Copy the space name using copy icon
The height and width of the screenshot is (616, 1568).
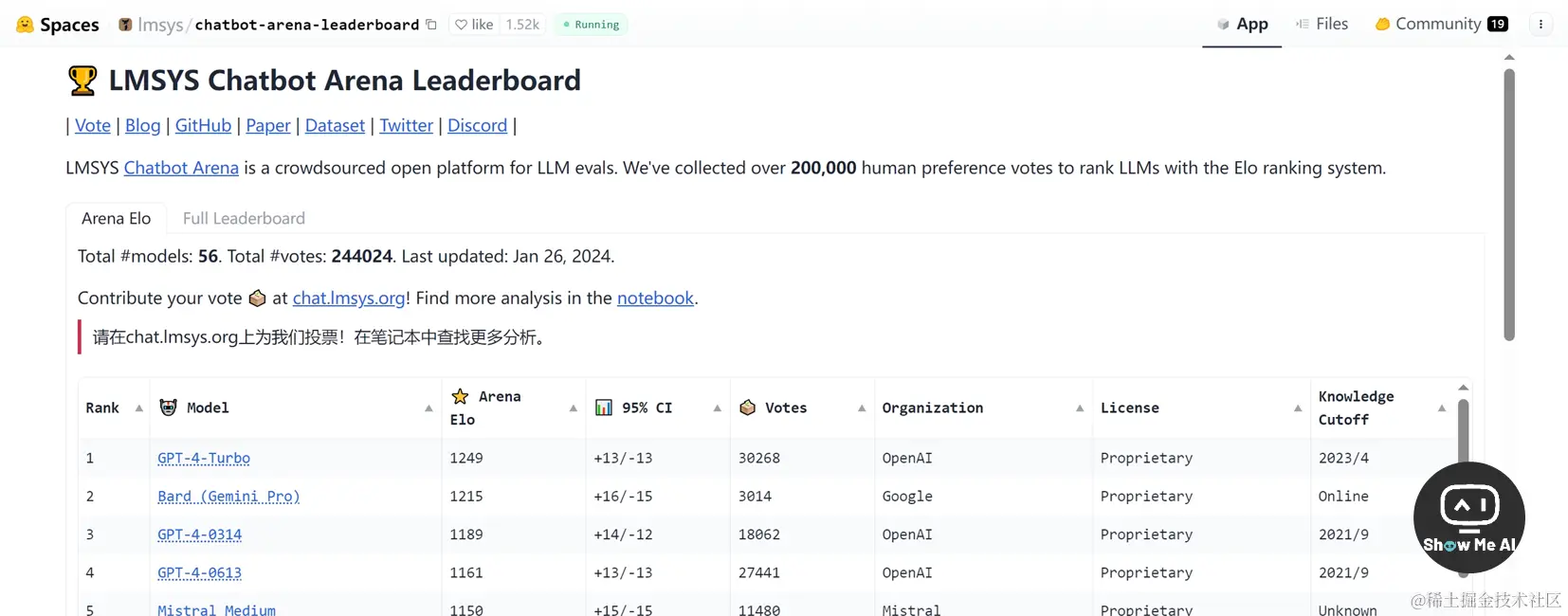pyautogui.click(x=431, y=25)
